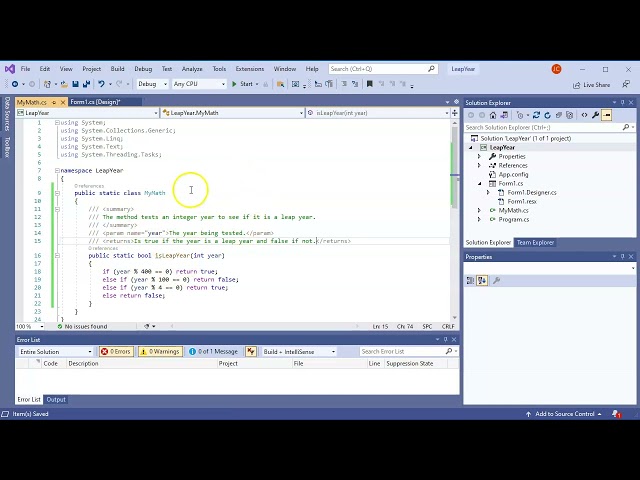The image size is (640, 480).
Task: Click Show All Files in Solution Explorer
Action: click(x=570, y=116)
